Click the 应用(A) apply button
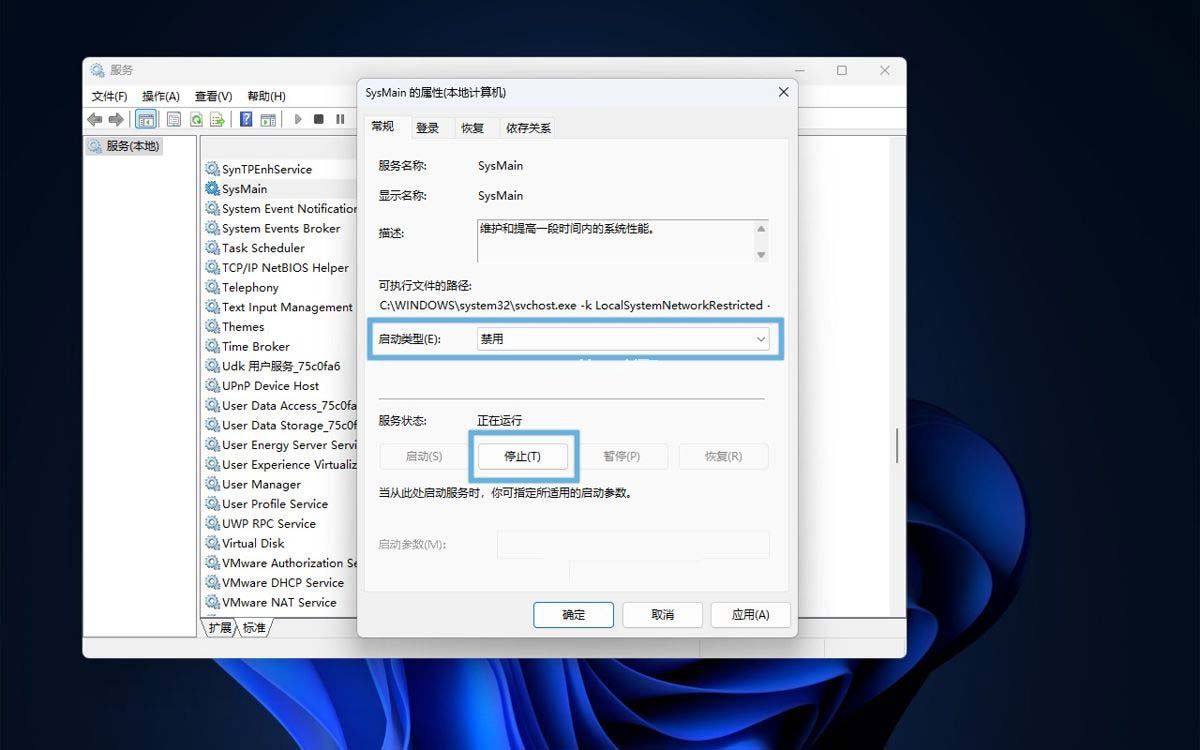Image resolution: width=1200 pixels, height=750 pixels. (749, 615)
